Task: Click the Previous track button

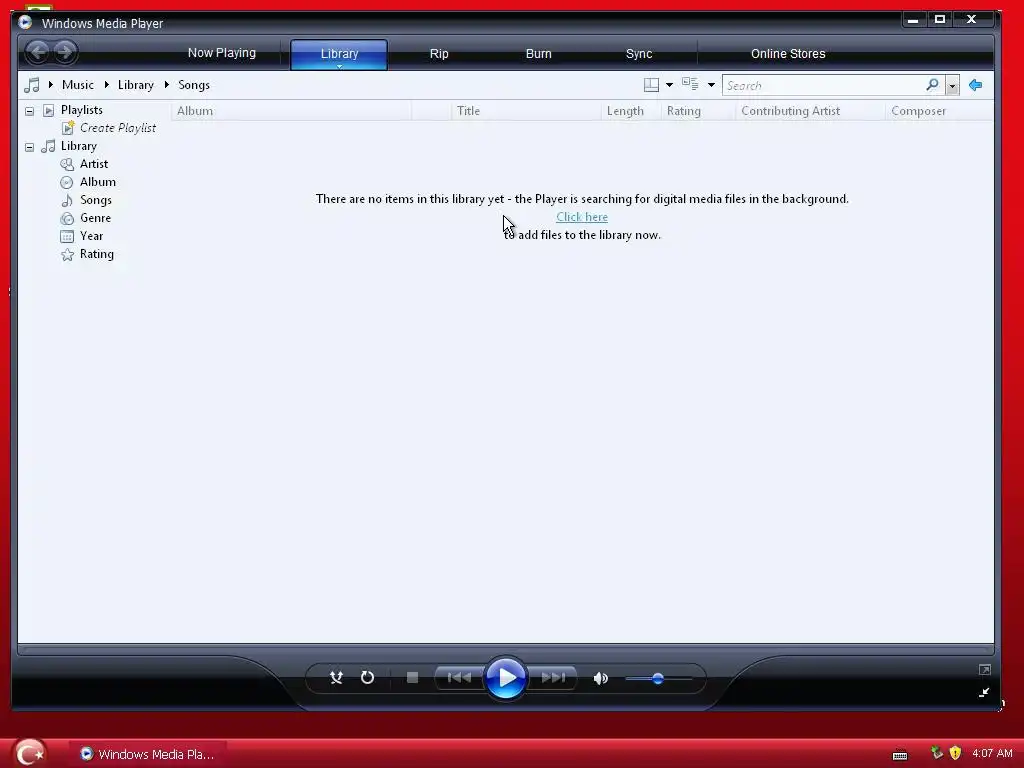Action: click(x=459, y=678)
